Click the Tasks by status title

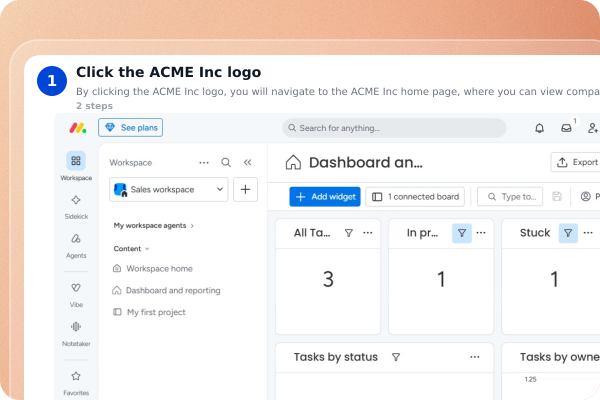[336, 357]
